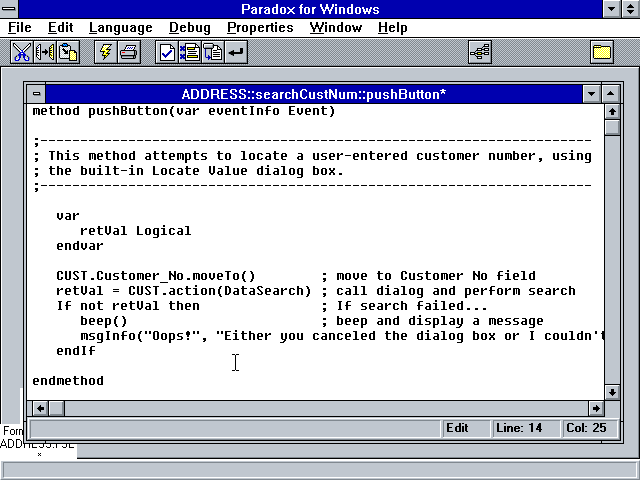Click the horizontal scrollbar left arrow
The image size is (640, 480).
[40, 408]
